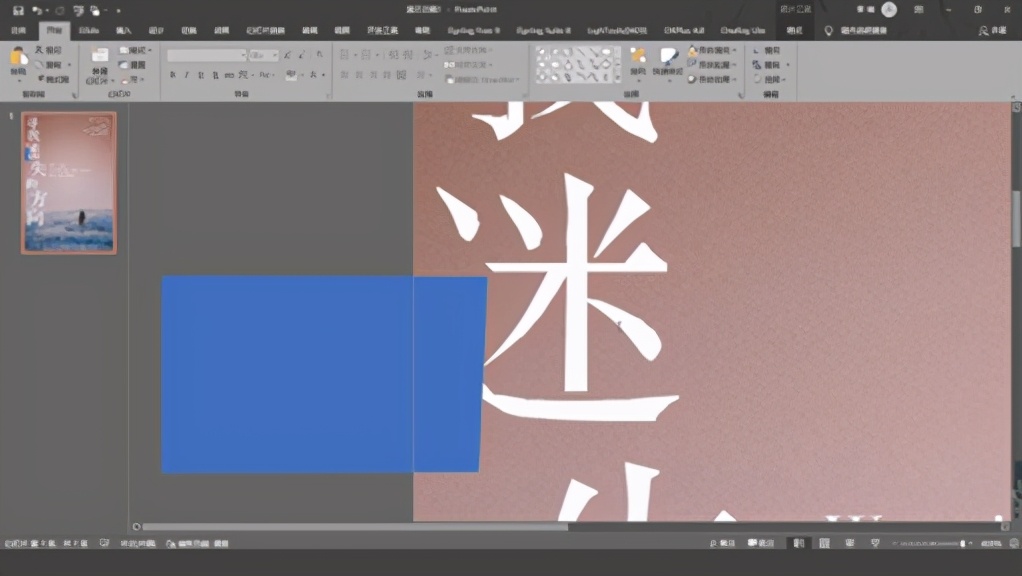This screenshot has height=576, width=1022.
Task: Toggle Strikethrough formatting
Action: 229,76
